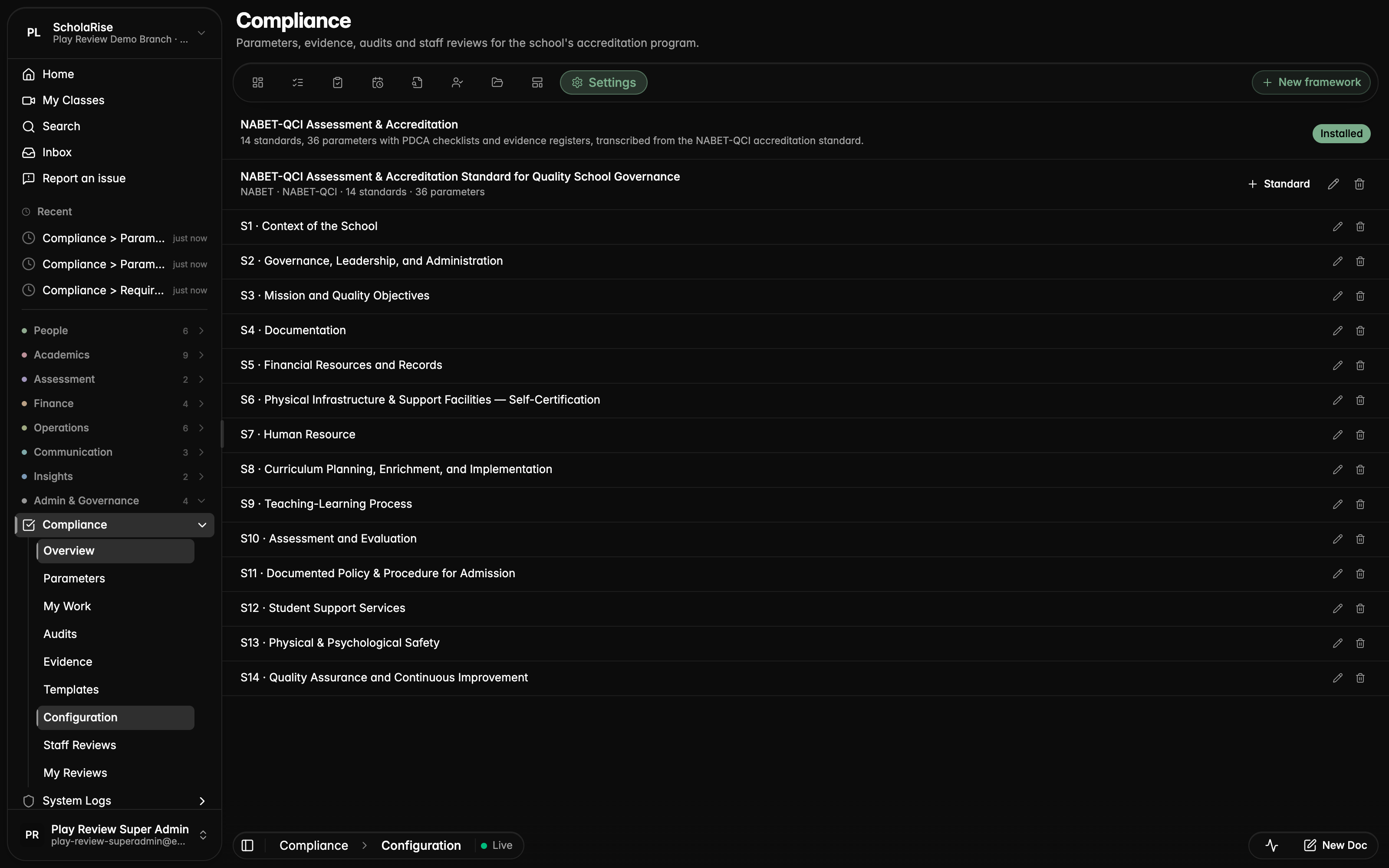Open the clipboard-check tab icon

[x=338, y=82]
